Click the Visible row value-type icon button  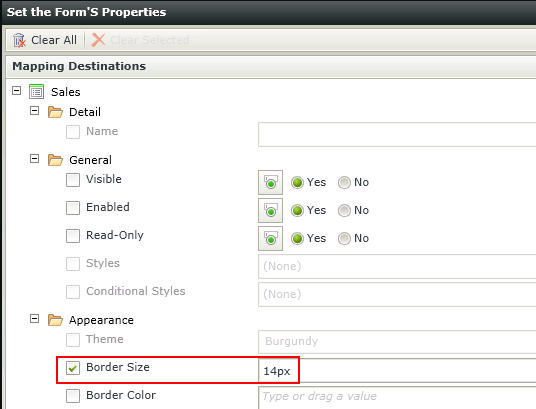270,182
